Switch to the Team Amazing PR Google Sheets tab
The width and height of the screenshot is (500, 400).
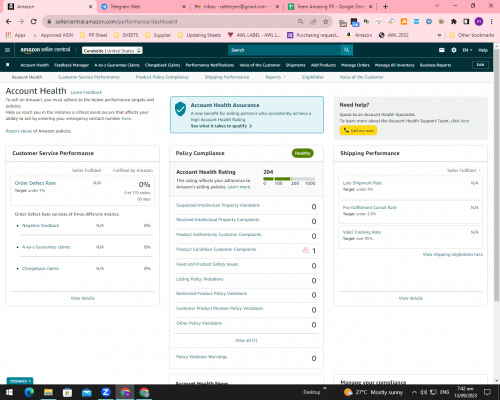point(331,6)
